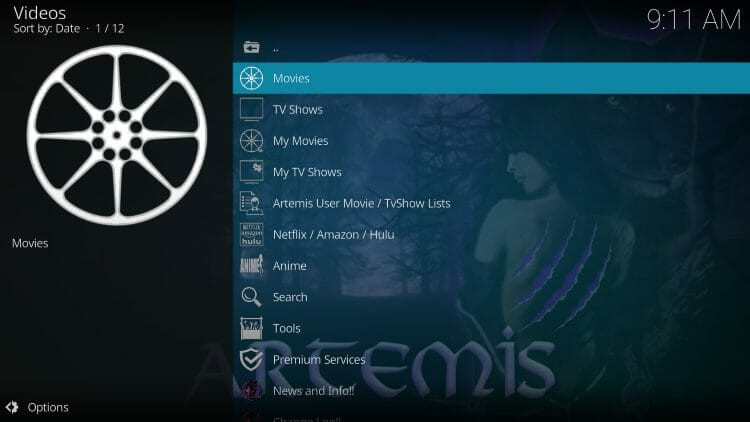Open the Movies menu entry
Screen dimensions: 750x422
click(491, 78)
